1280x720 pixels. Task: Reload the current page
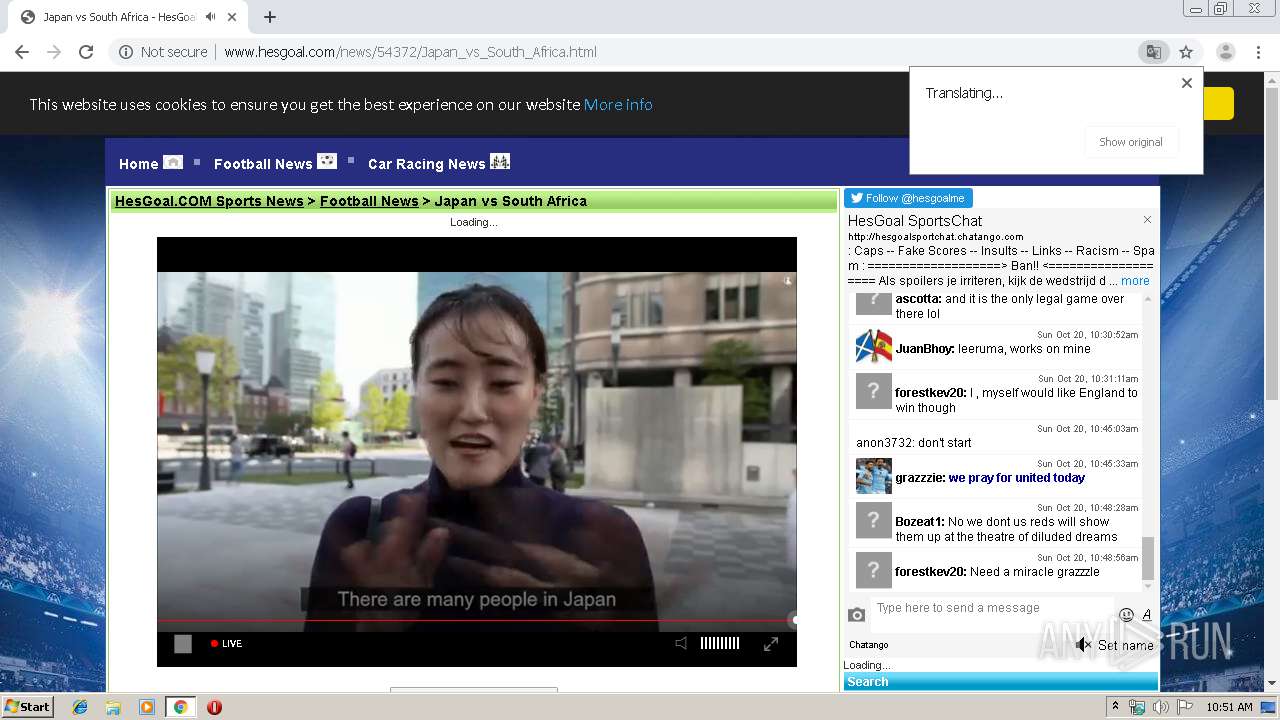tap(86, 52)
